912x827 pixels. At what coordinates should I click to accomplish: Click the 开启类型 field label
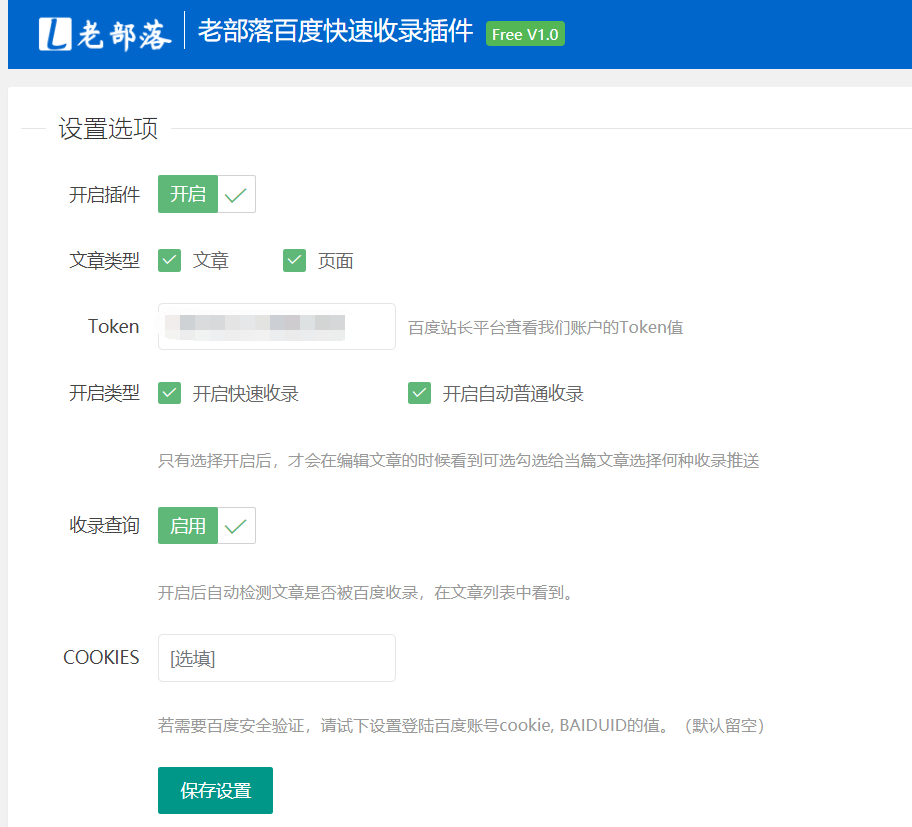click(x=105, y=393)
